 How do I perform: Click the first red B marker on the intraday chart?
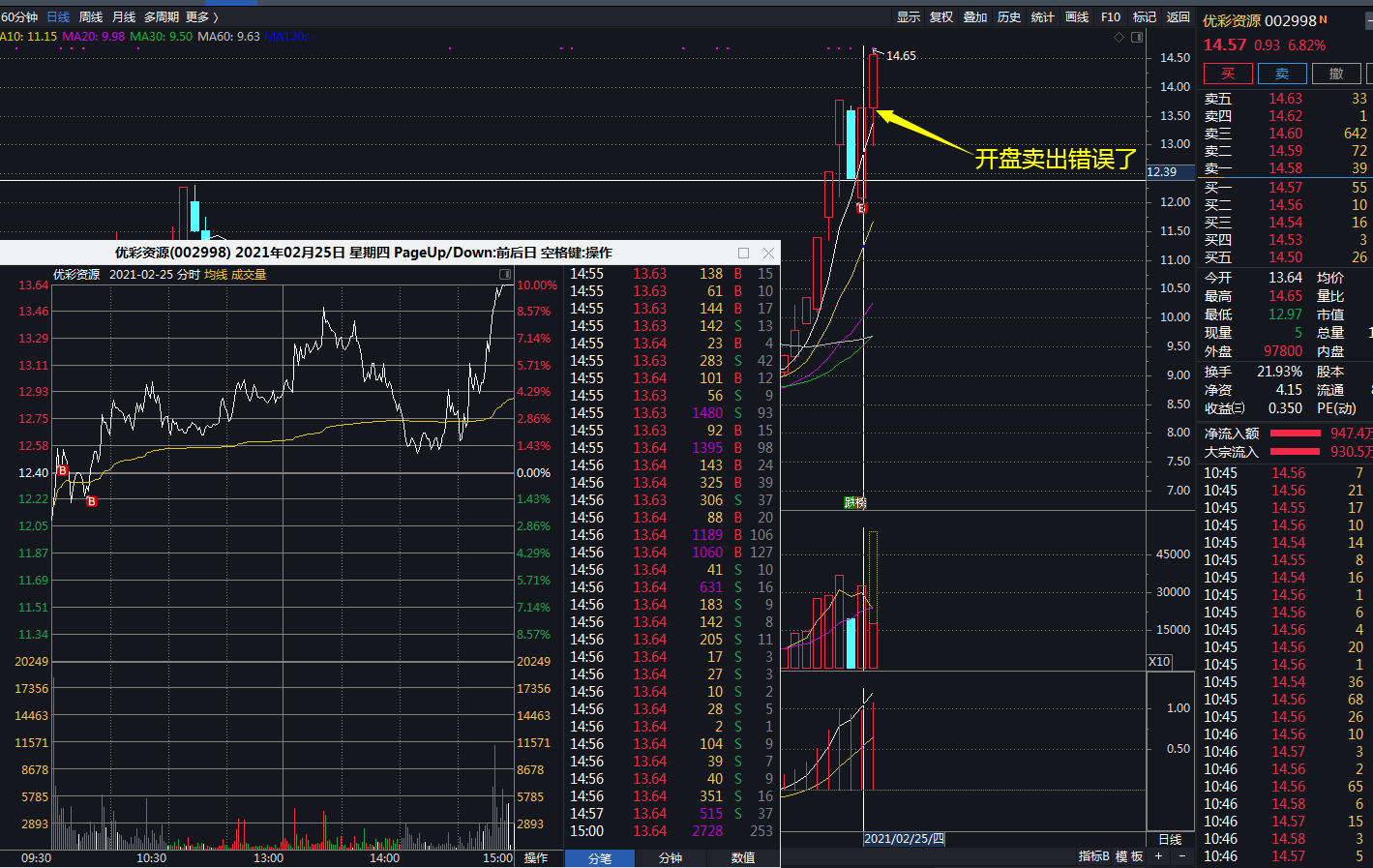[x=63, y=470]
